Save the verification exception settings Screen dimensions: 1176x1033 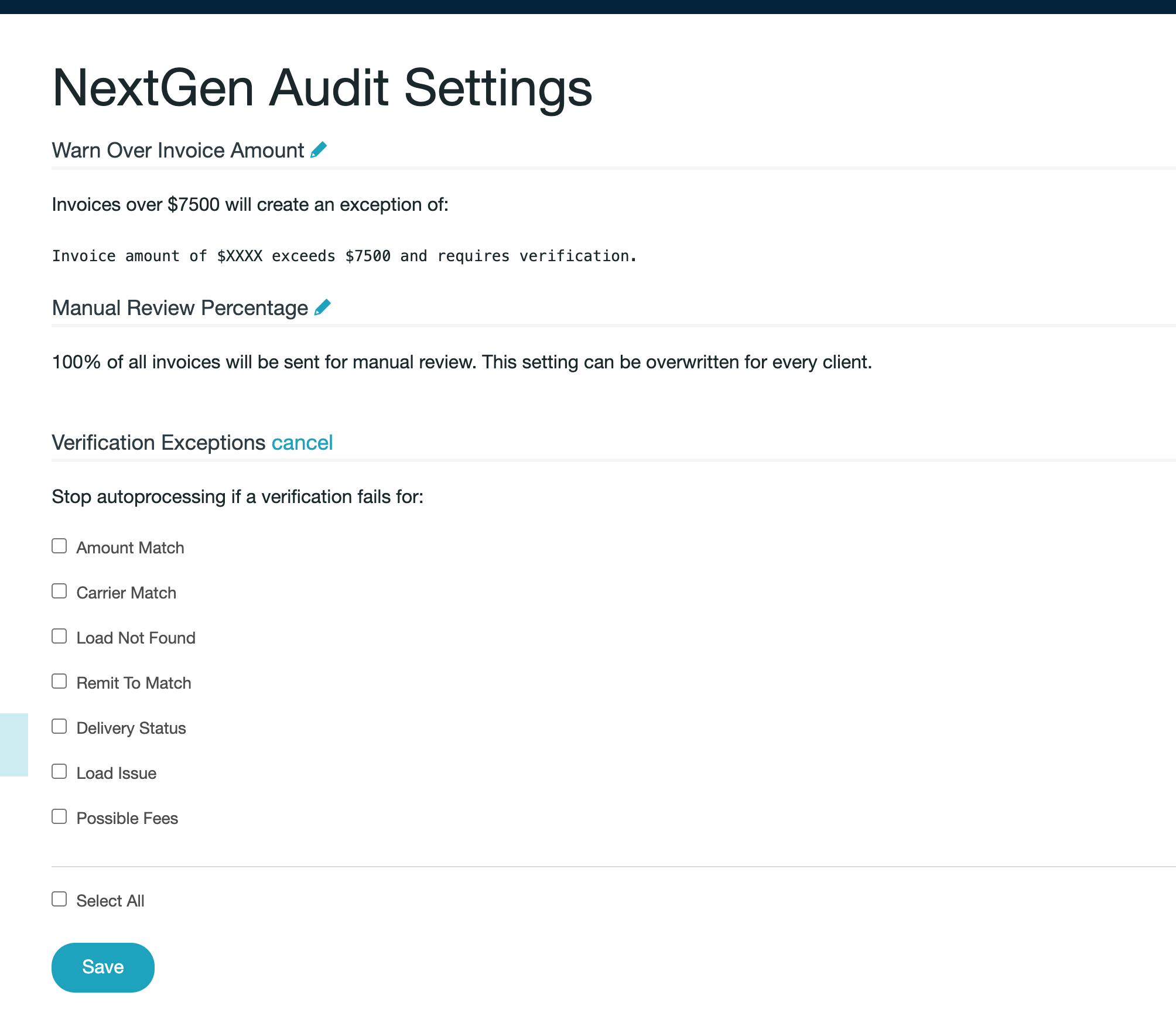coord(103,967)
